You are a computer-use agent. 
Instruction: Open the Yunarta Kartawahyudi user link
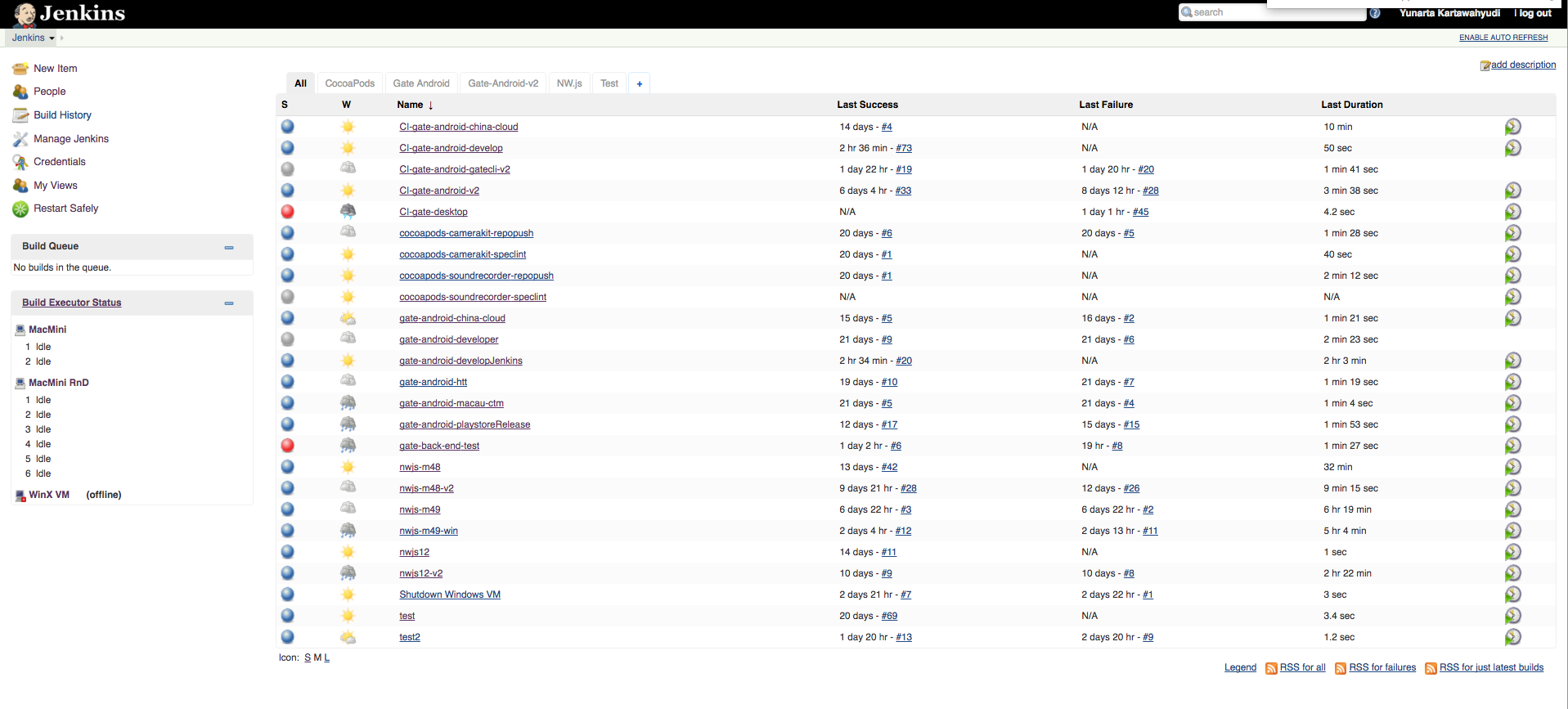pos(1449,13)
